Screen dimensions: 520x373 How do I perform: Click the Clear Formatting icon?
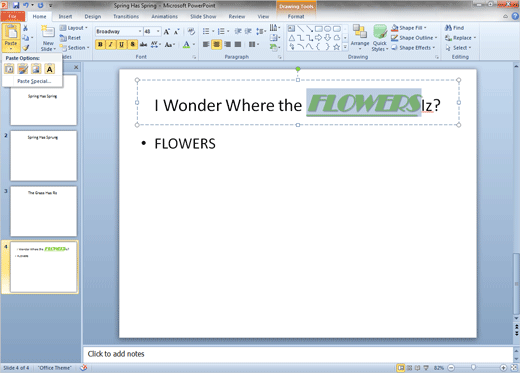point(191,31)
